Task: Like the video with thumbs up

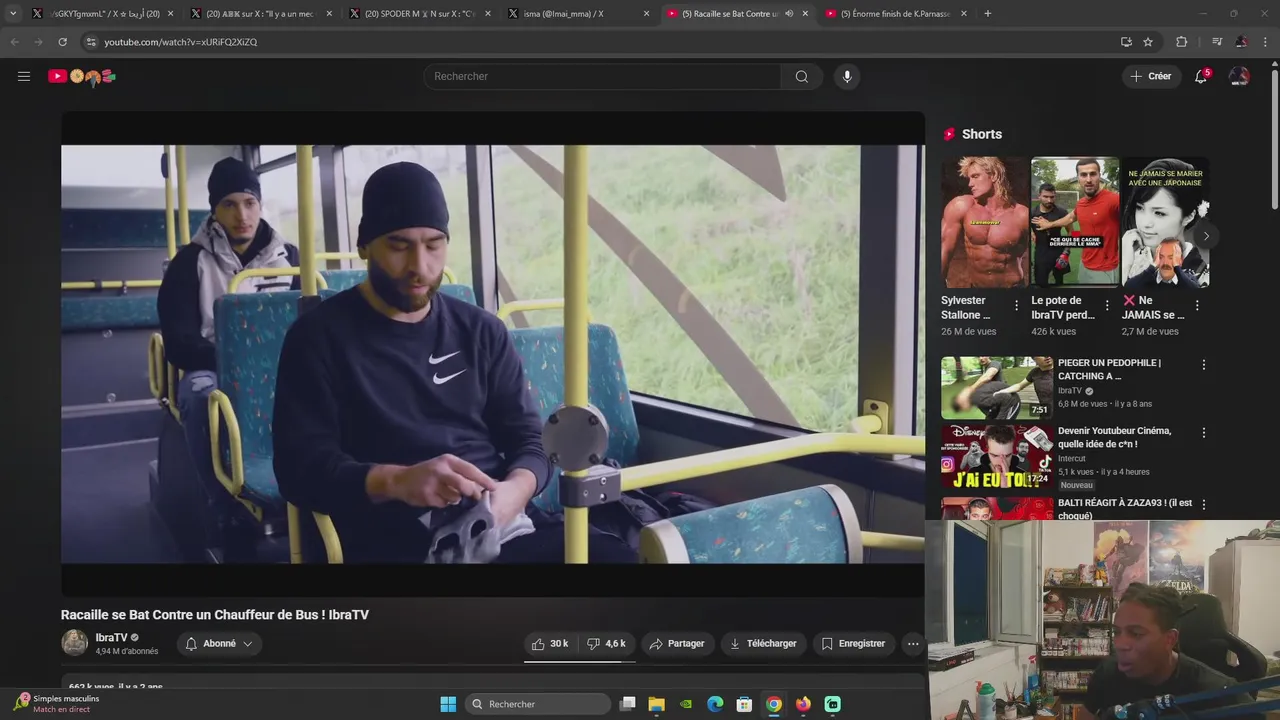Action: click(x=550, y=644)
